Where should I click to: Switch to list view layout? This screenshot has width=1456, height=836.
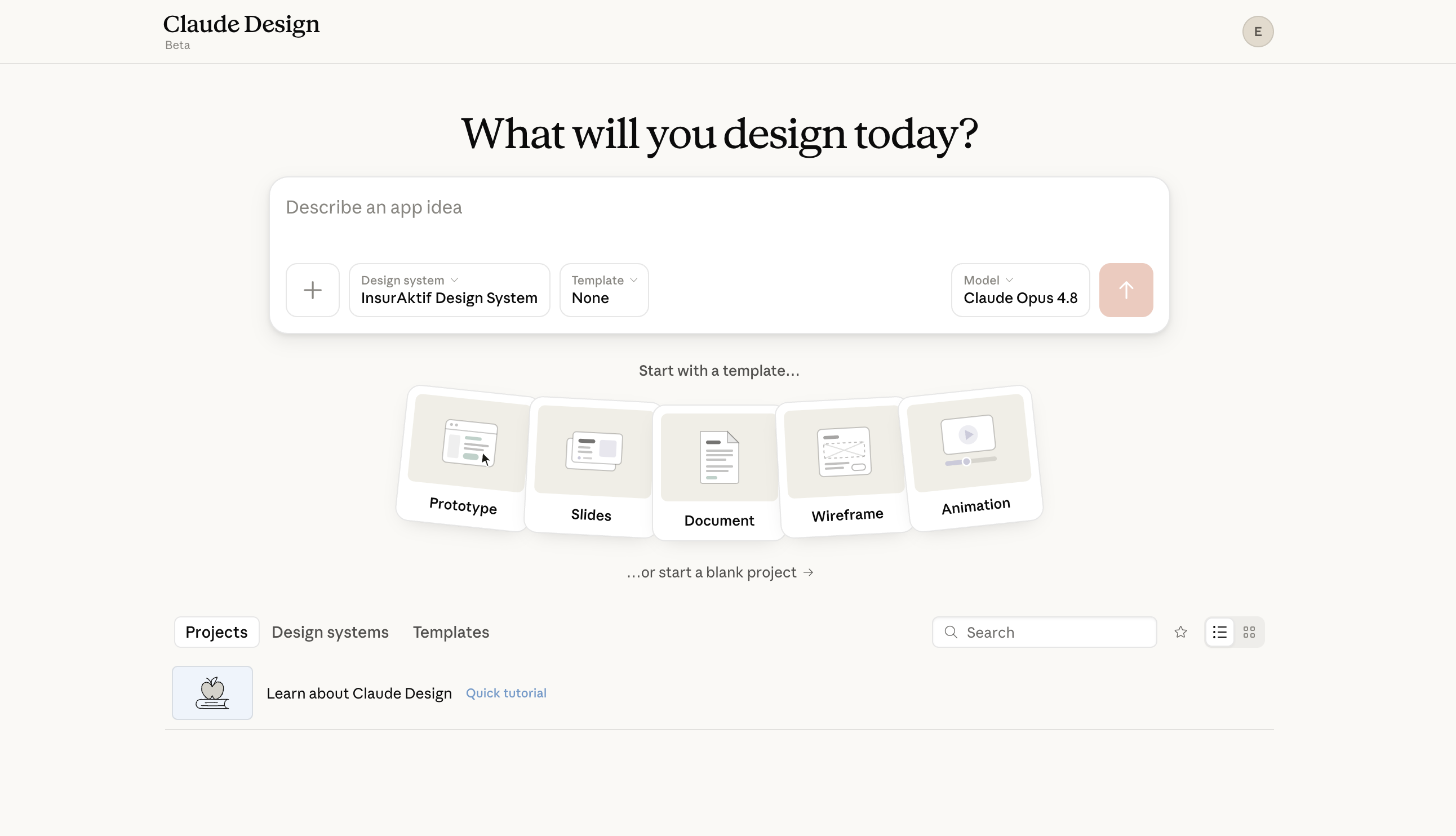1219,632
